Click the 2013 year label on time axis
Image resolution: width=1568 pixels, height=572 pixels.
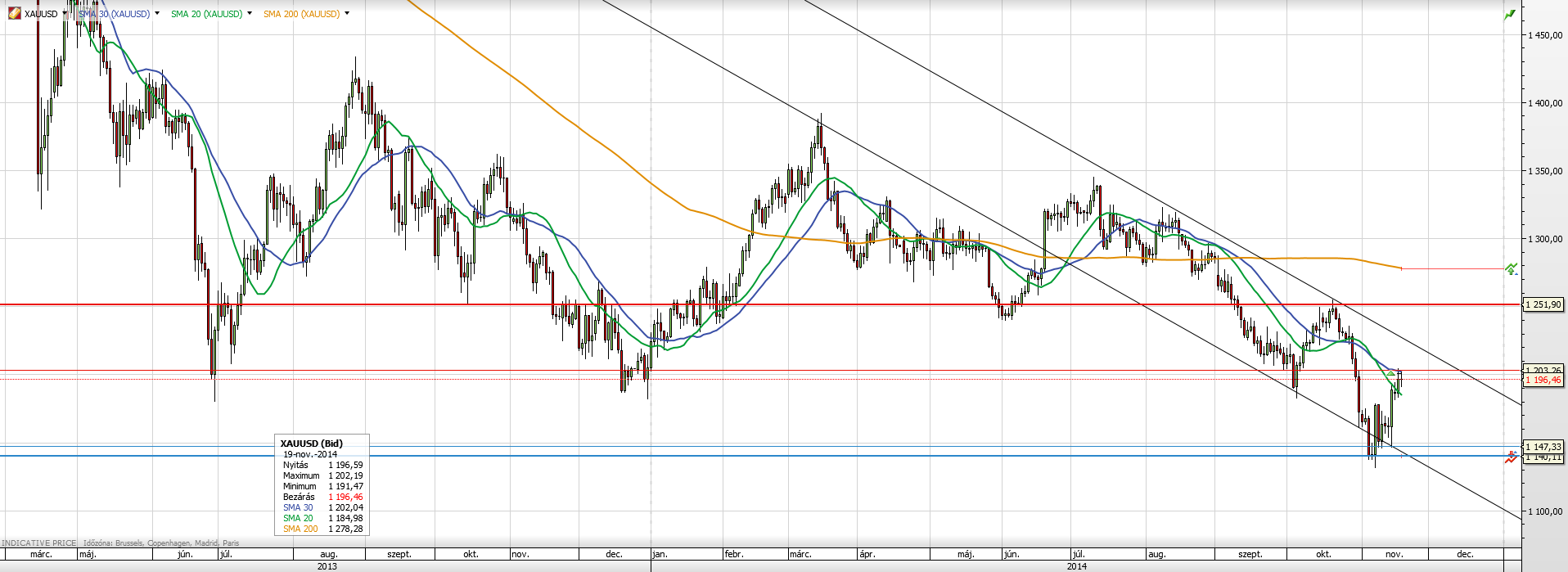tap(327, 566)
